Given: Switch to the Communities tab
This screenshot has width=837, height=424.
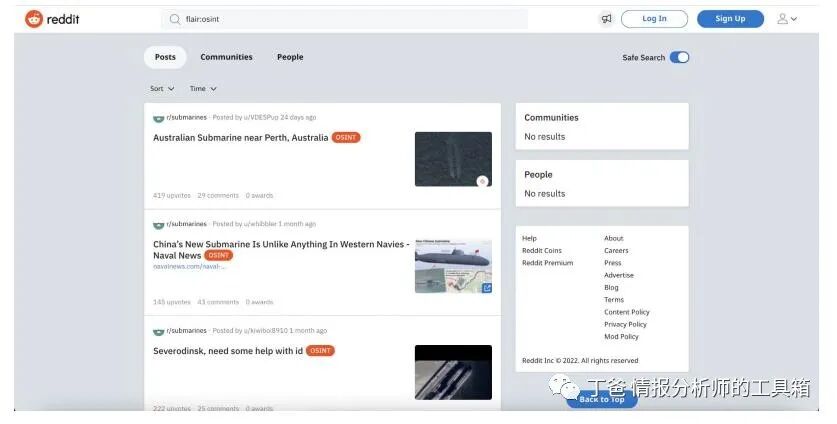Looking at the screenshot, I should [226, 57].
